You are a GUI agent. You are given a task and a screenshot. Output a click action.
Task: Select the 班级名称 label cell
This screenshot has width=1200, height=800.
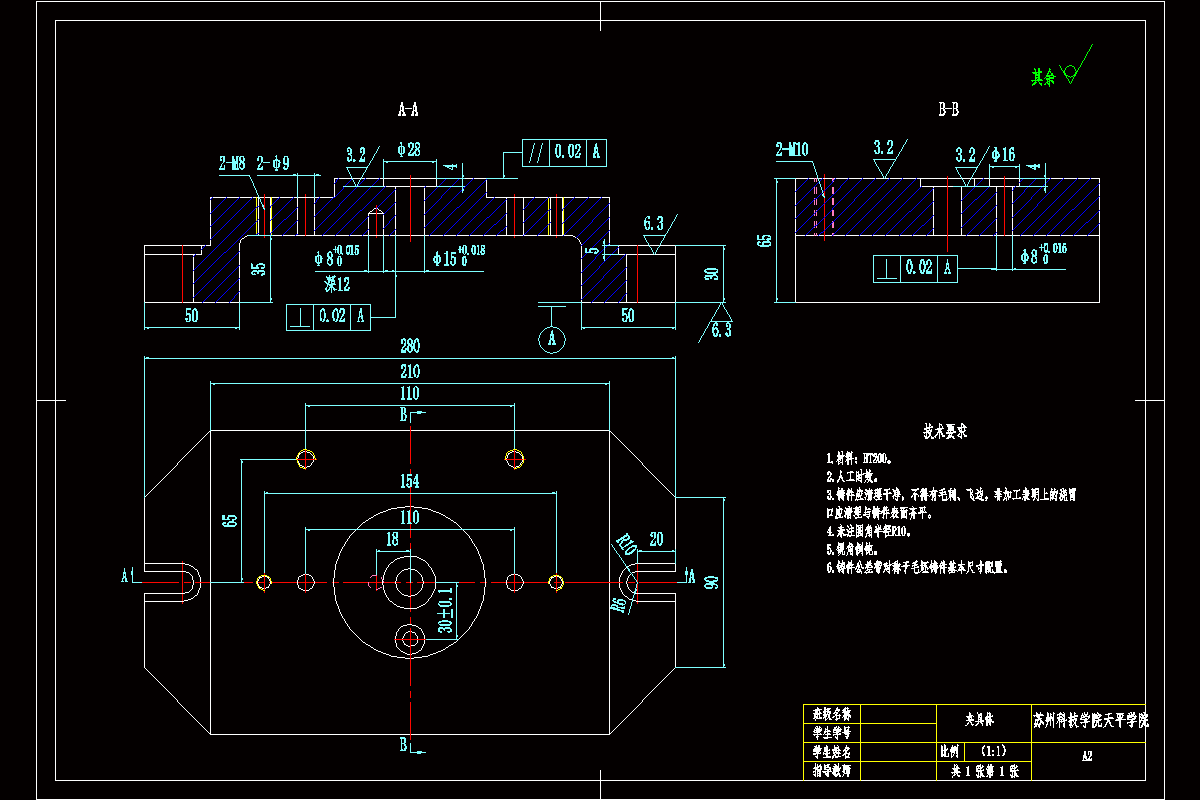pyautogui.click(x=831, y=714)
